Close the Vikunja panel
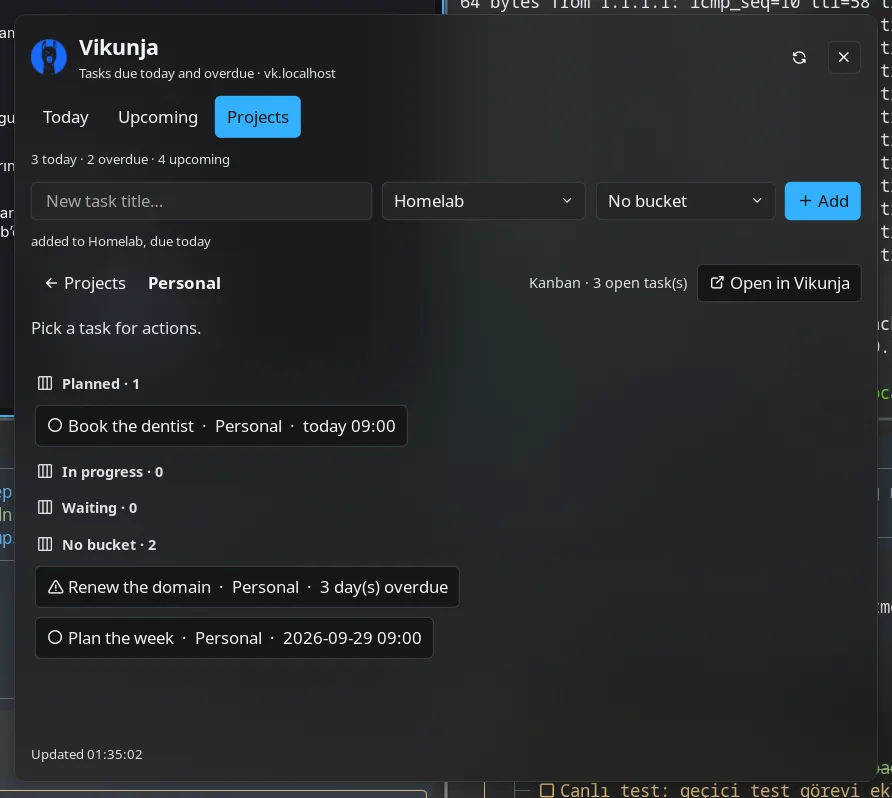892x798 pixels. [x=844, y=57]
